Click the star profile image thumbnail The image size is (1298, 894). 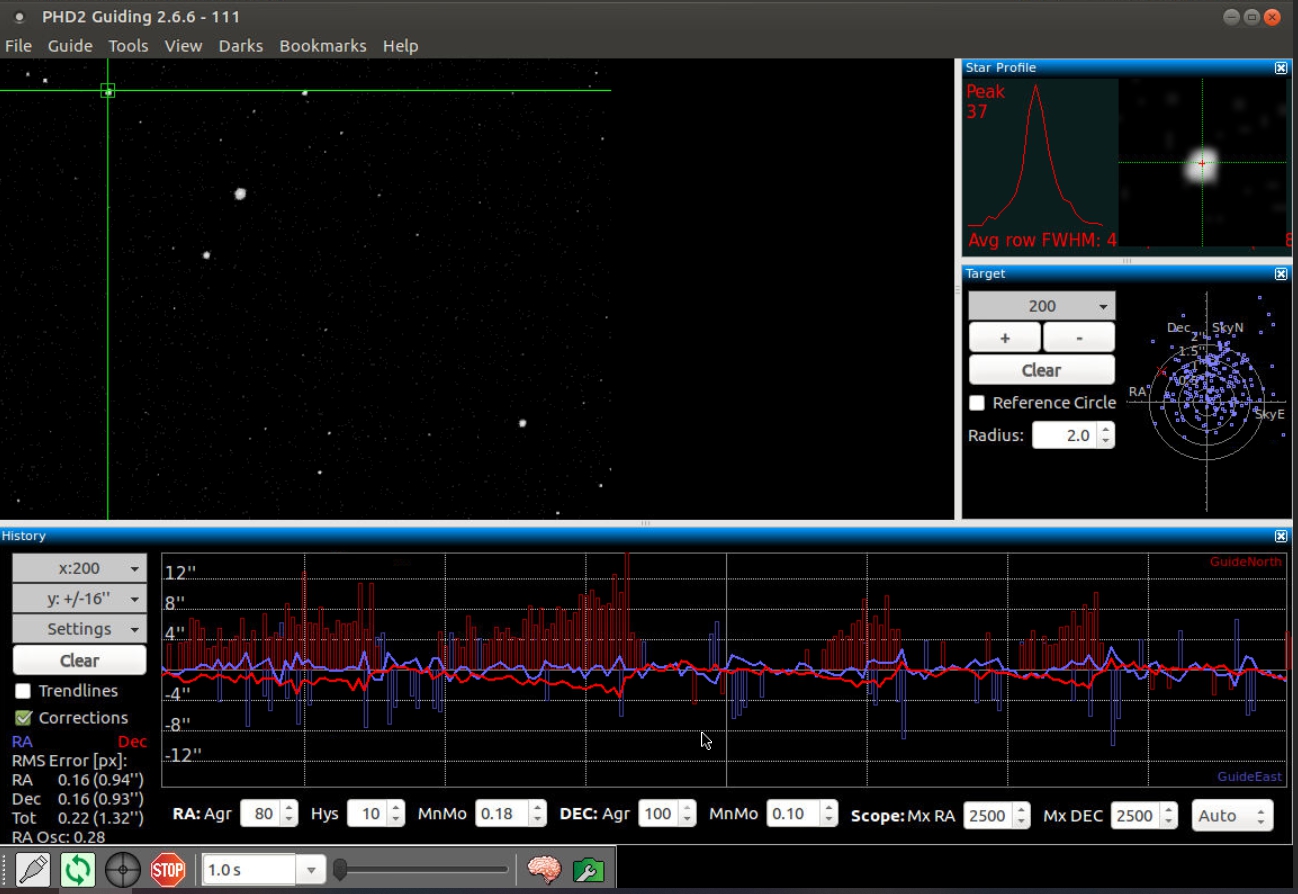[1203, 163]
